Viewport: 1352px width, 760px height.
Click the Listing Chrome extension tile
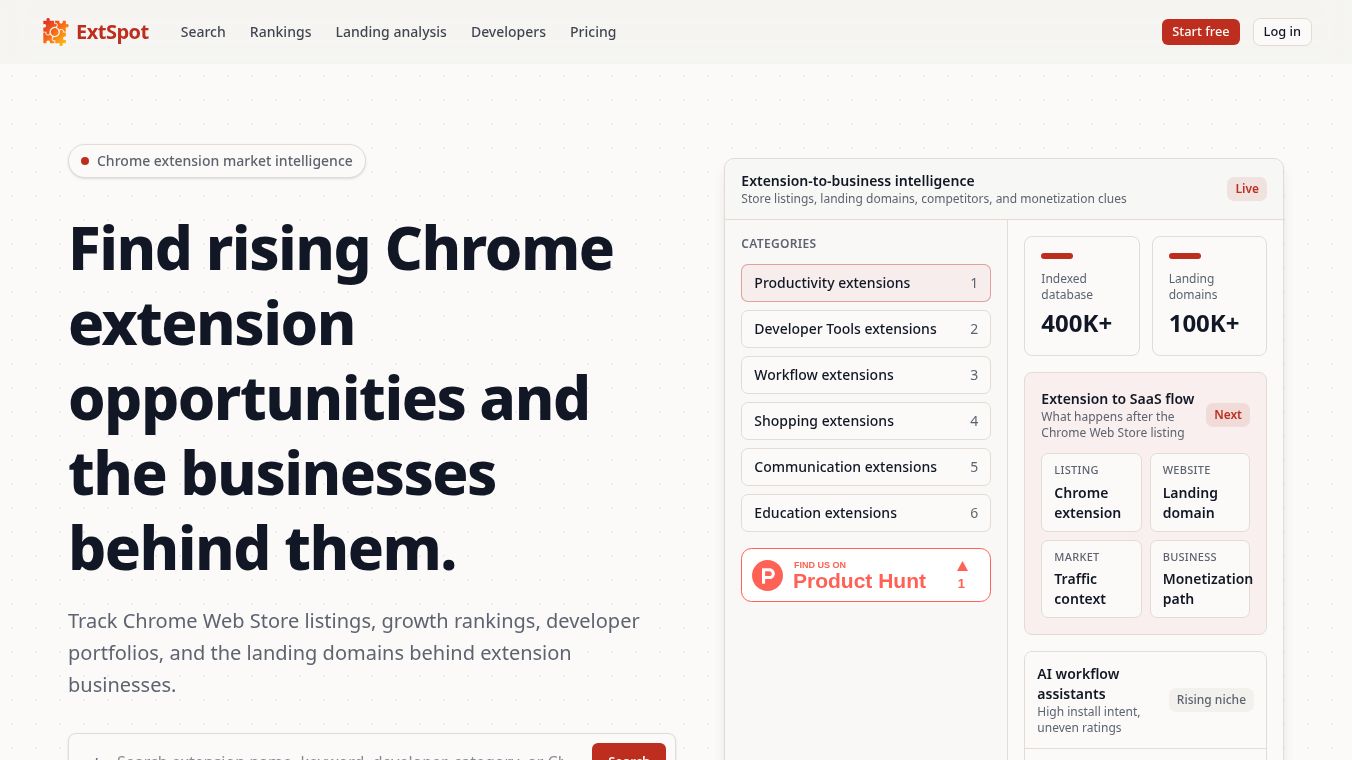(1091, 492)
